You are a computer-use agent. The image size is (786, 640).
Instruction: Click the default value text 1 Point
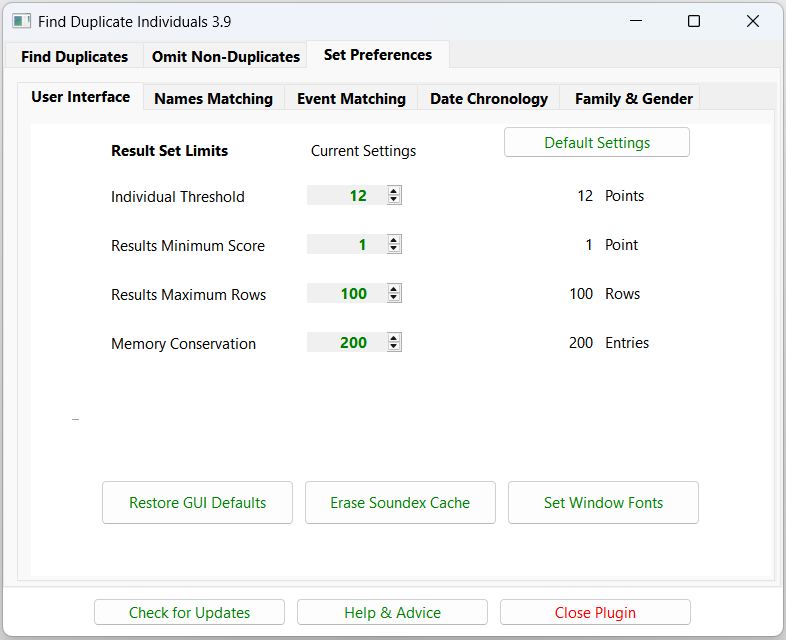coord(612,245)
